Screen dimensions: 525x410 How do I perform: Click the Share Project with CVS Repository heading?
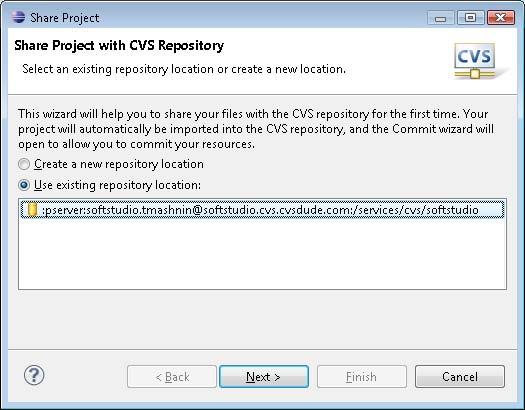point(119,46)
